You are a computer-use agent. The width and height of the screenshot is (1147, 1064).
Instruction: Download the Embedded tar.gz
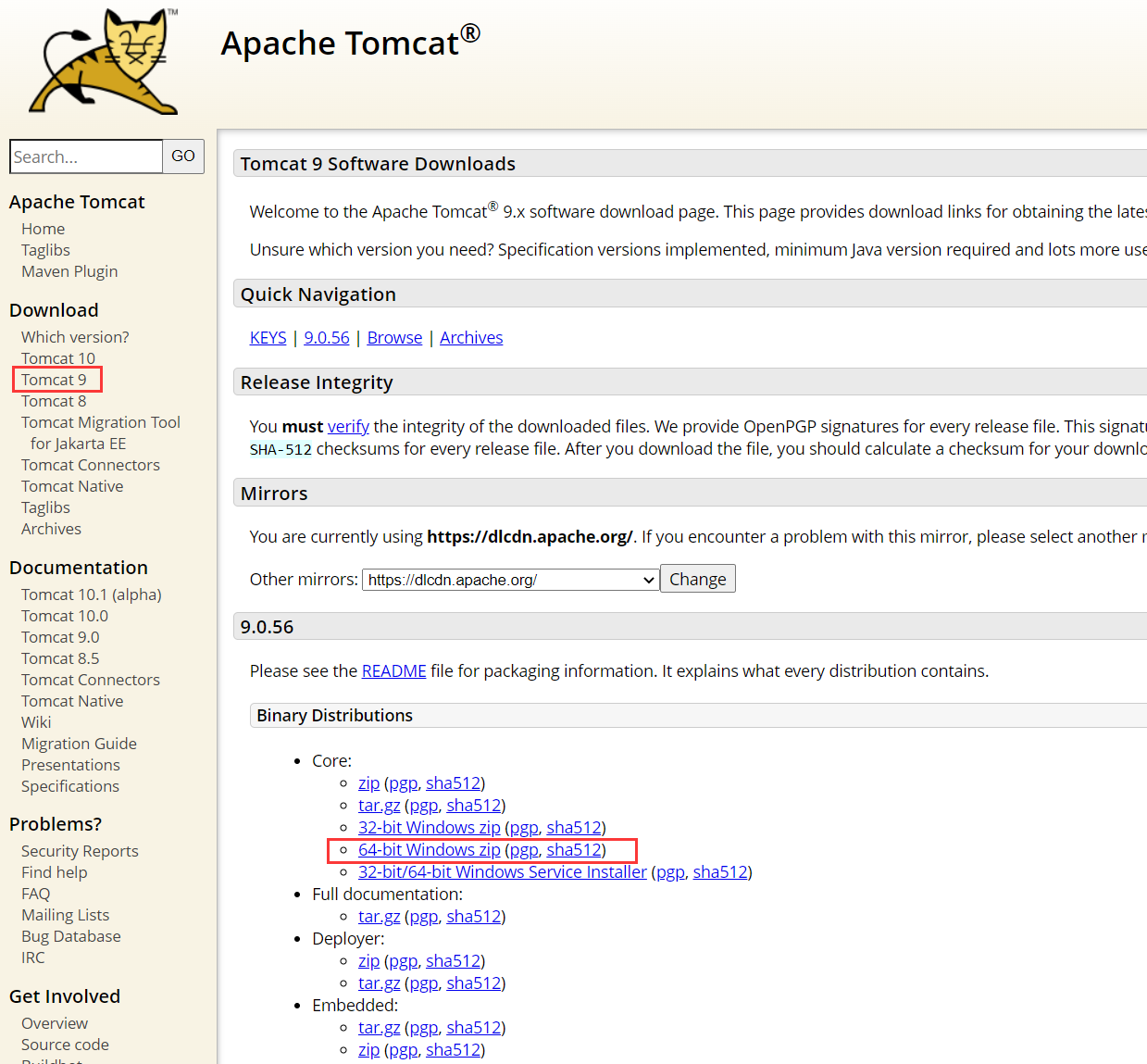click(380, 1028)
